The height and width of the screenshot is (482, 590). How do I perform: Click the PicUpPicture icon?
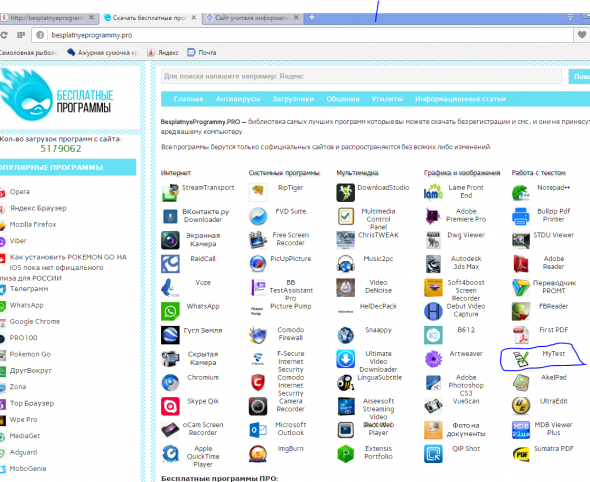pyautogui.click(x=258, y=264)
